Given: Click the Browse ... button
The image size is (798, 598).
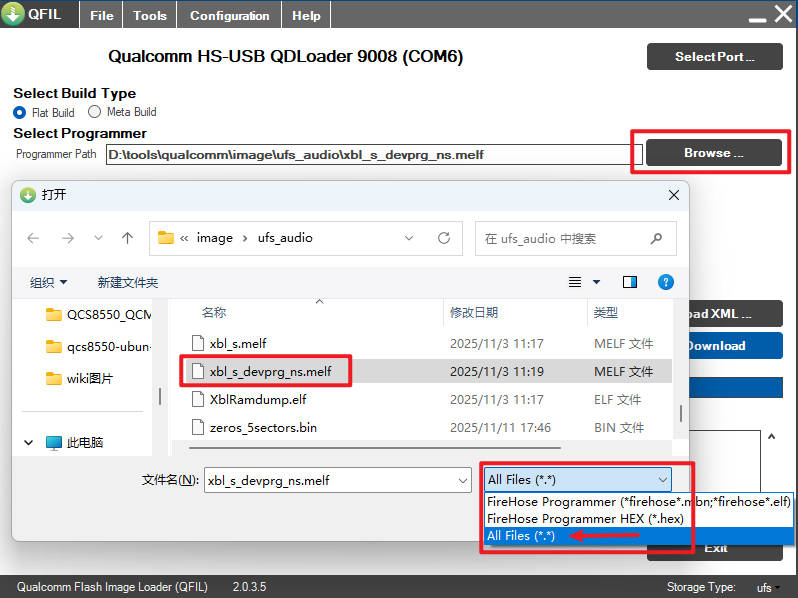Looking at the screenshot, I should (x=713, y=153).
